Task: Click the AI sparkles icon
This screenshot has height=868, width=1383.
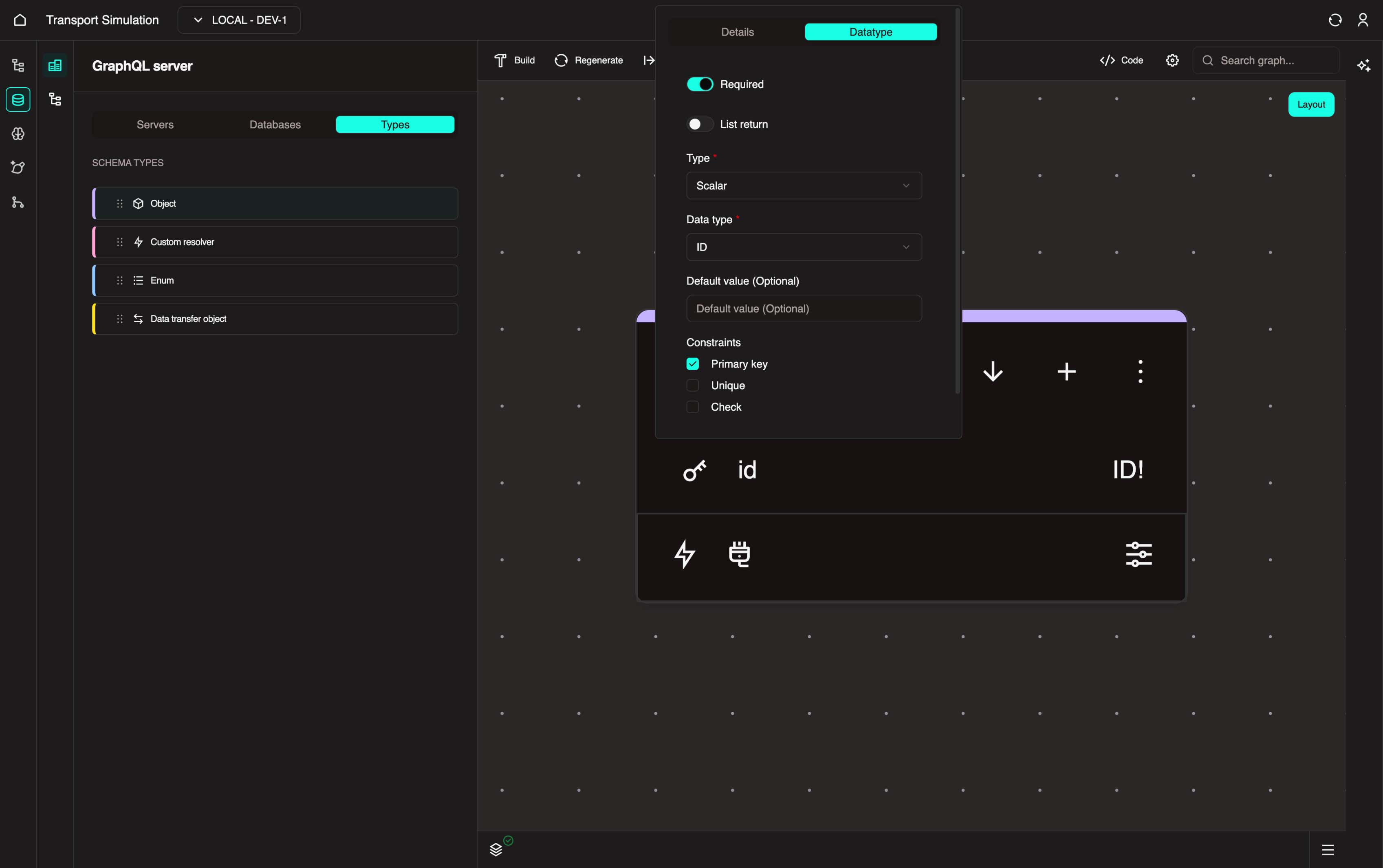Action: tap(1364, 65)
